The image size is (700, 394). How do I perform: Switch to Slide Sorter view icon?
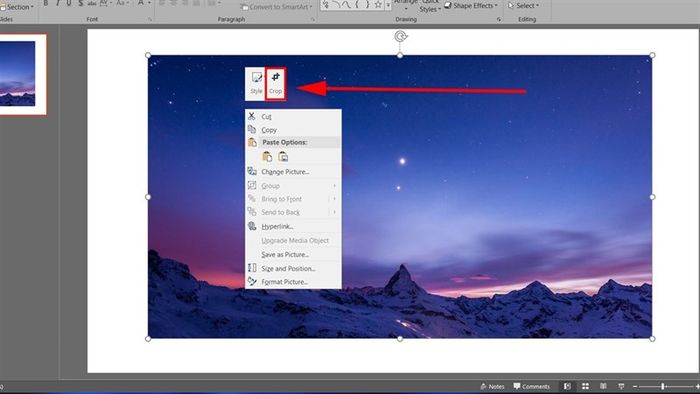click(x=585, y=386)
